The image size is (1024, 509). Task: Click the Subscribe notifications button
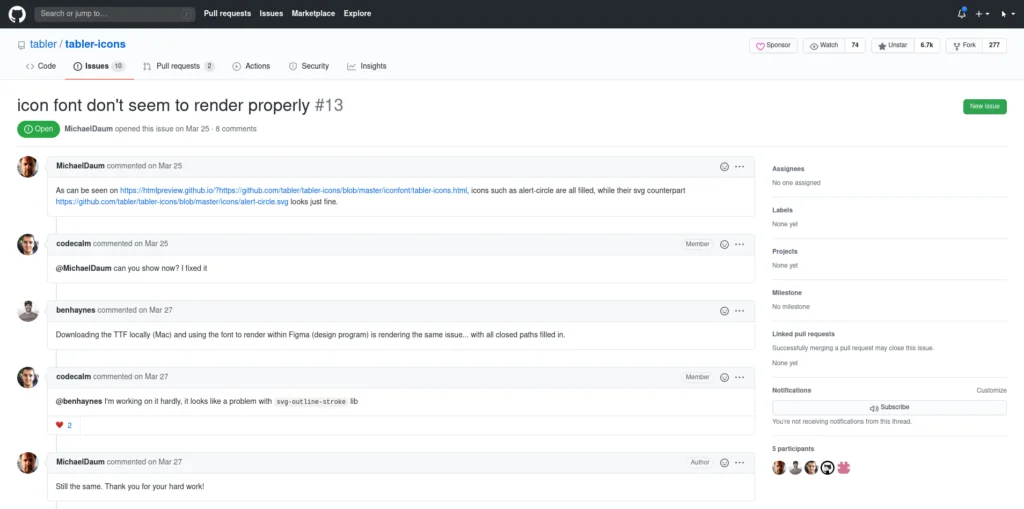pyautogui.click(x=889, y=408)
